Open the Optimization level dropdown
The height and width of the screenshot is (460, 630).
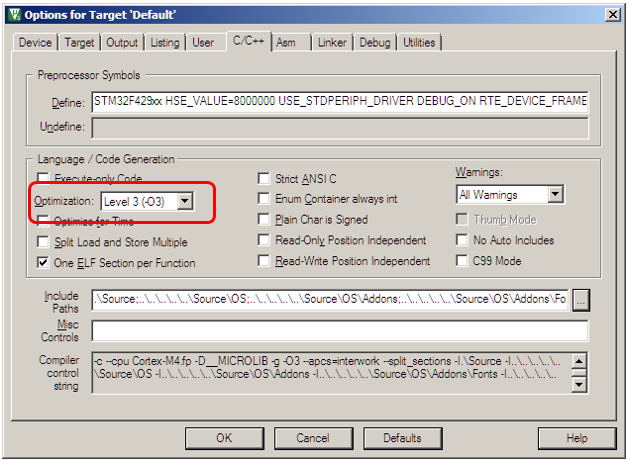pos(185,201)
